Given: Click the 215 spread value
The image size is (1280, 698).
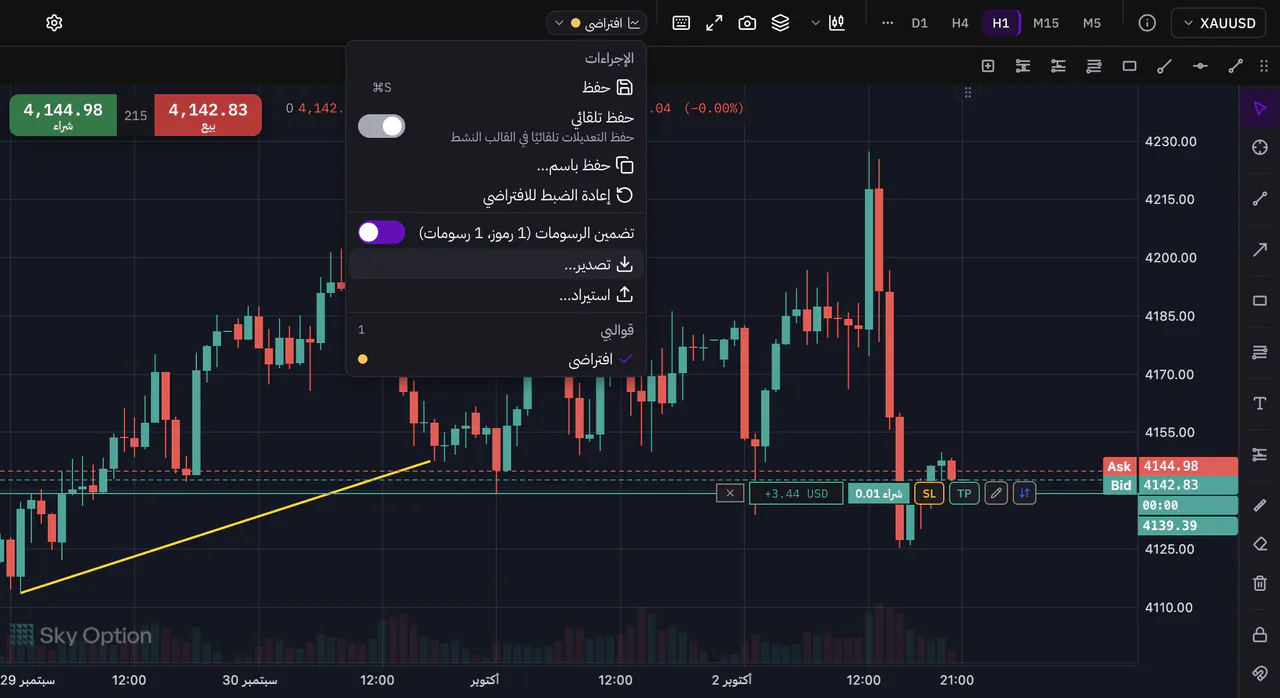Looking at the screenshot, I should tap(136, 116).
